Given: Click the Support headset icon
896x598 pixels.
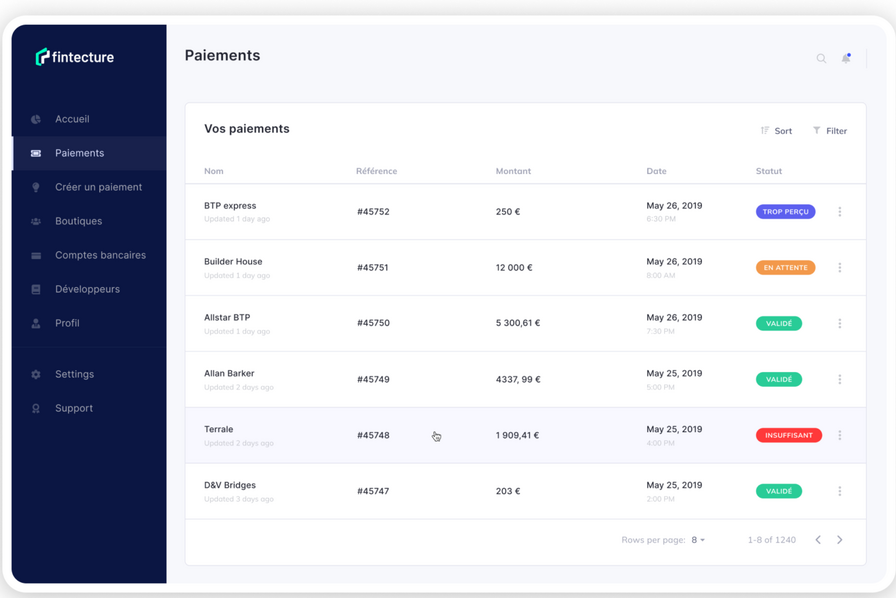Looking at the screenshot, I should (36, 408).
